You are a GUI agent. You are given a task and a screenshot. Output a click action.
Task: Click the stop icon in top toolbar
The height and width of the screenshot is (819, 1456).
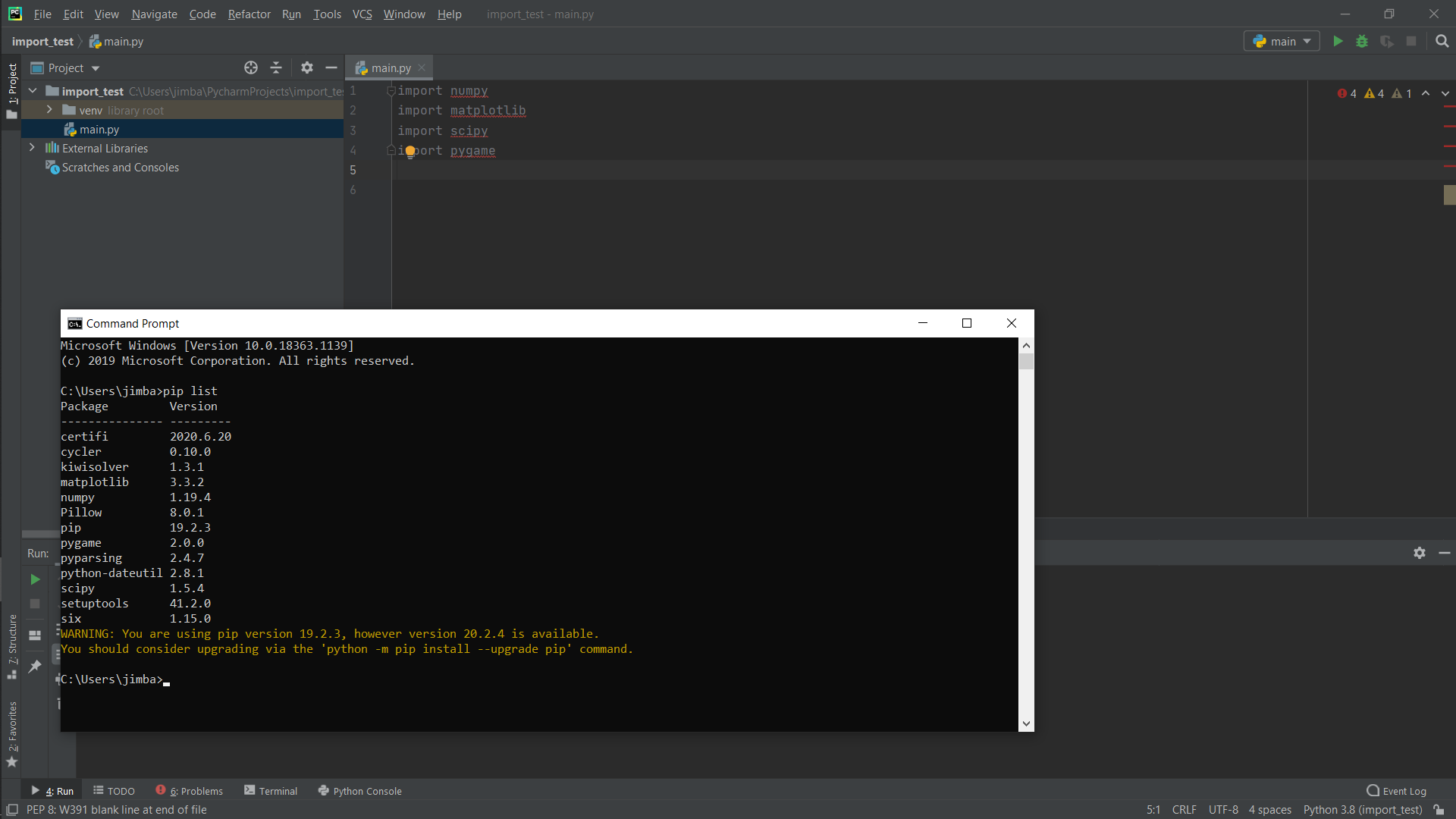click(1411, 41)
